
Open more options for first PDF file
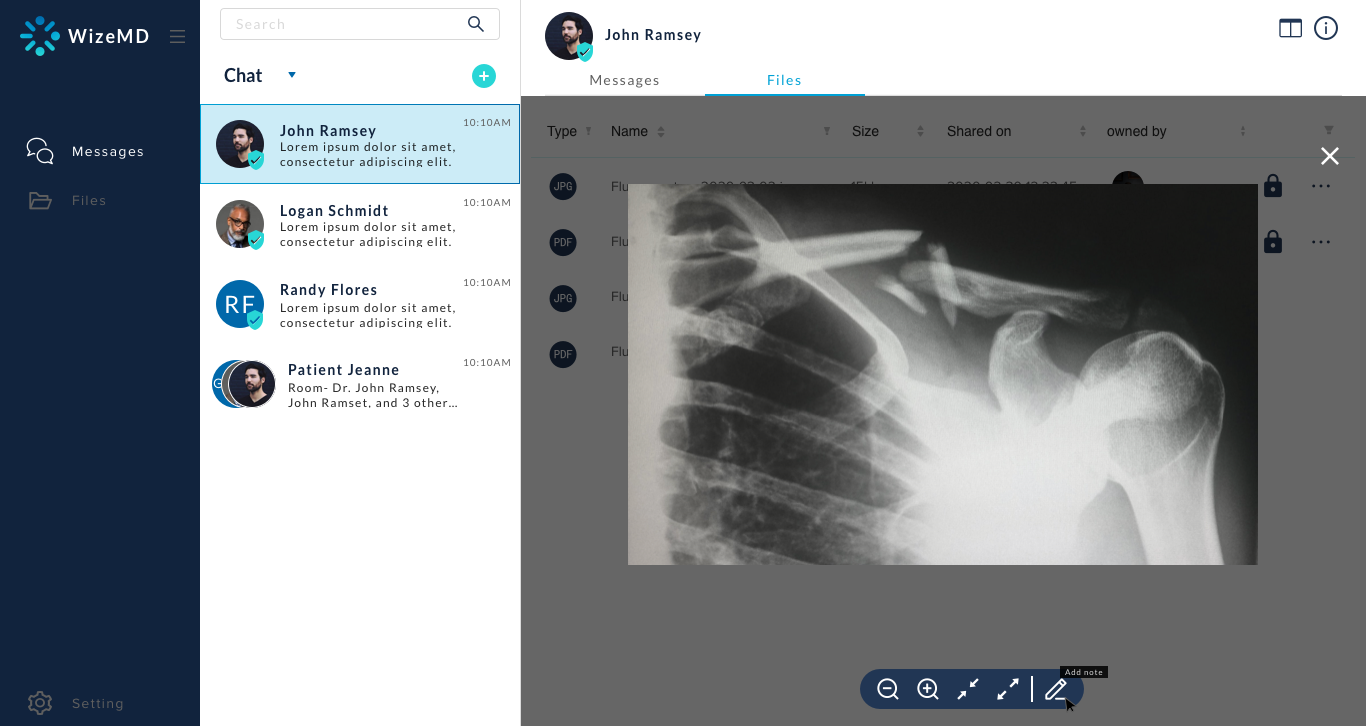point(1321,242)
